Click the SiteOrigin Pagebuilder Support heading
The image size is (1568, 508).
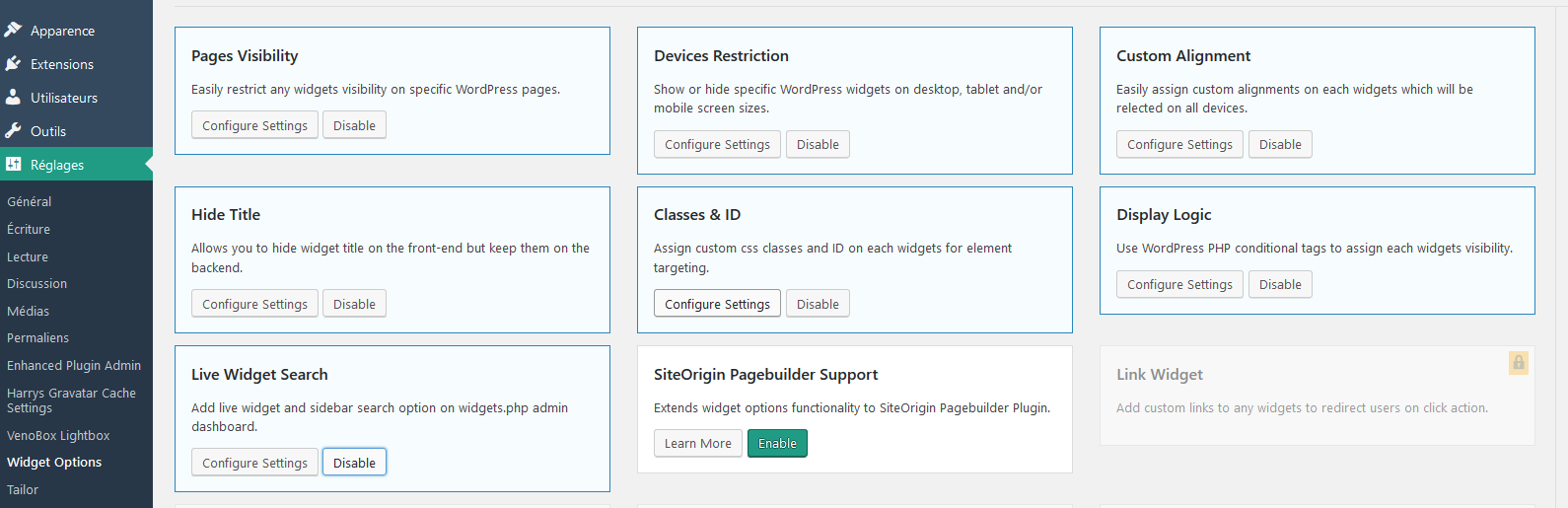point(765,375)
